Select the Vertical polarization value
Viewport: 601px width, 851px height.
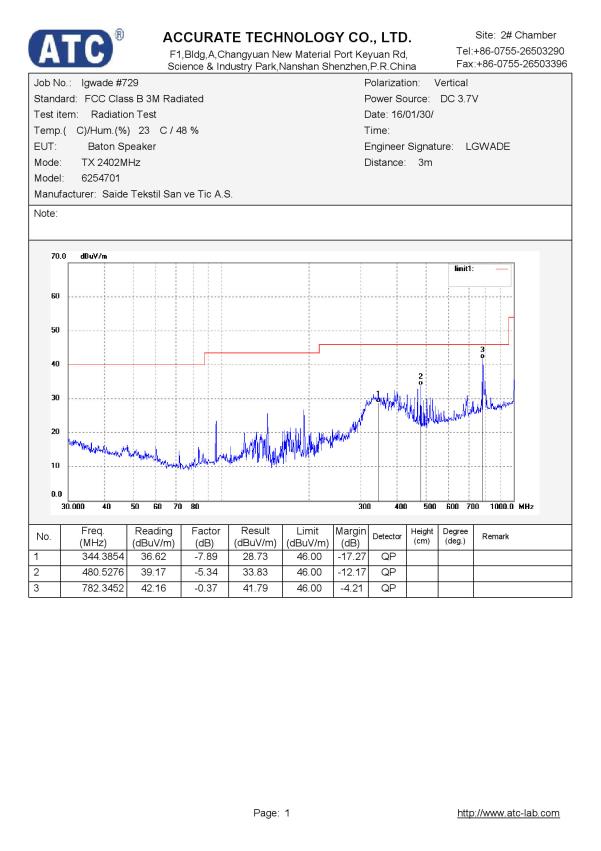click(x=451, y=82)
